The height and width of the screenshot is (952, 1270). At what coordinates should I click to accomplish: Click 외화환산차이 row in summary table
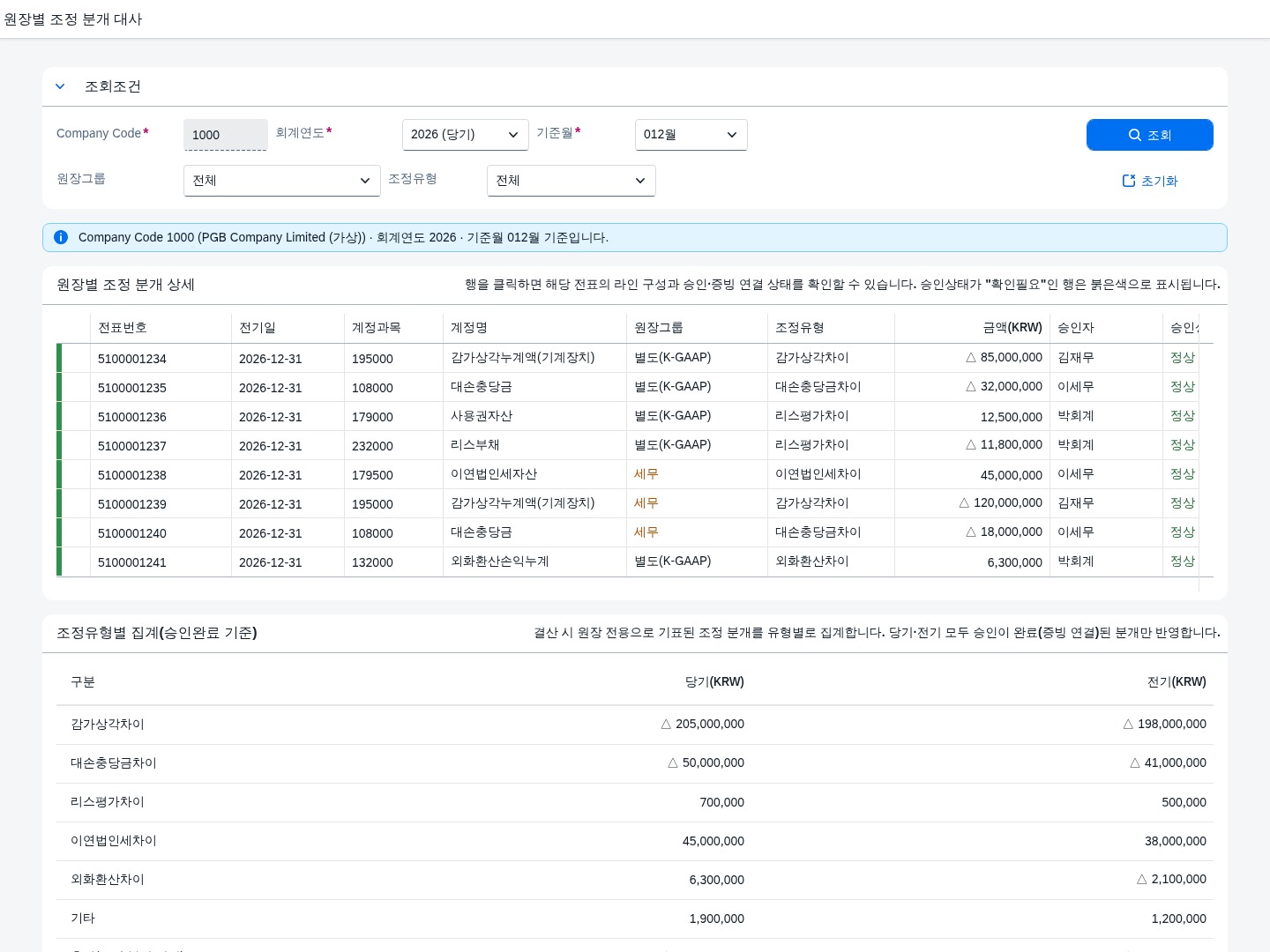[x=635, y=880]
